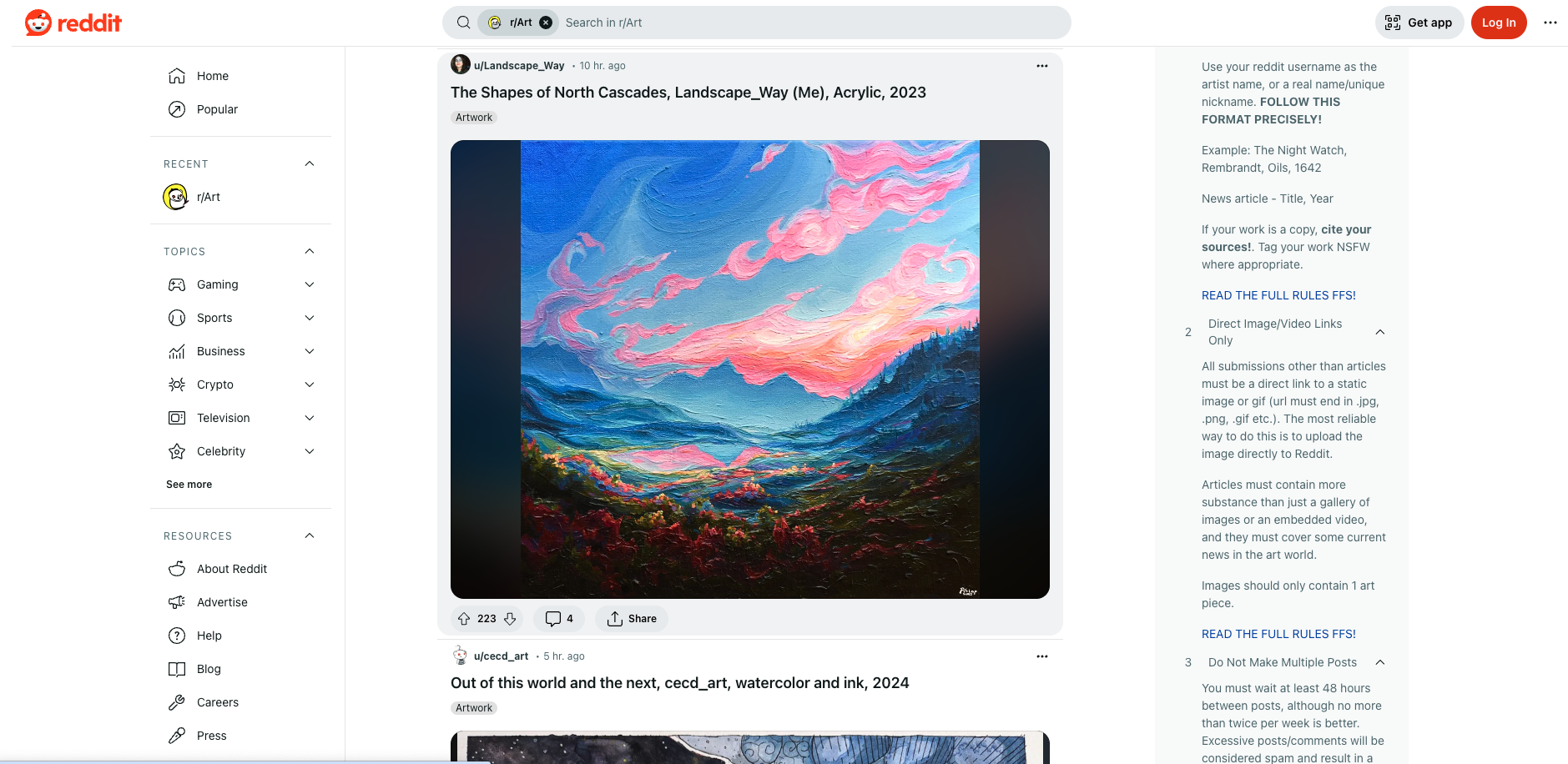Screen dimensions: 1568x764
Task: Open top-right more options menu
Action: (1550, 23)
